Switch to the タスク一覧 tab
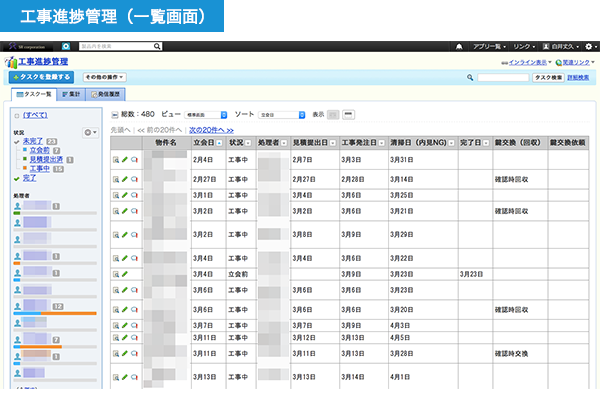The width and height of the screenshot is (600, 400). [x=34, y=94]
